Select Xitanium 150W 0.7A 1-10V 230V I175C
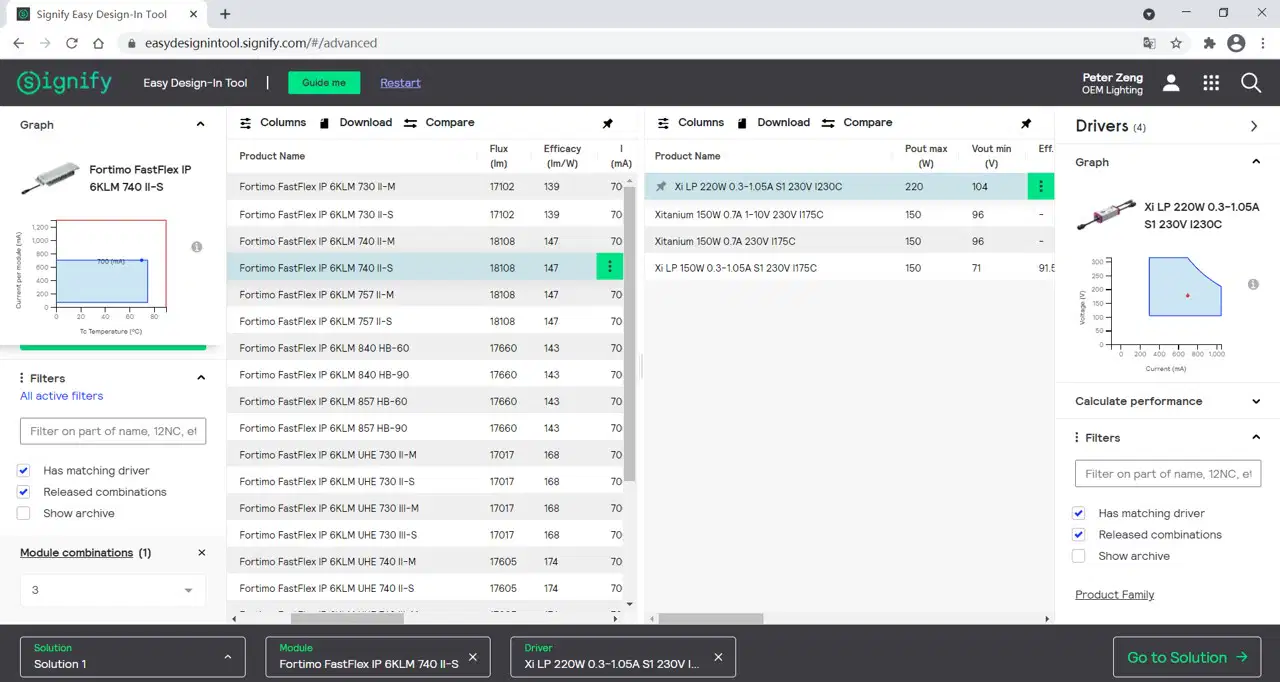Screen dimensions: 1280x682 (x=849, y=214)
